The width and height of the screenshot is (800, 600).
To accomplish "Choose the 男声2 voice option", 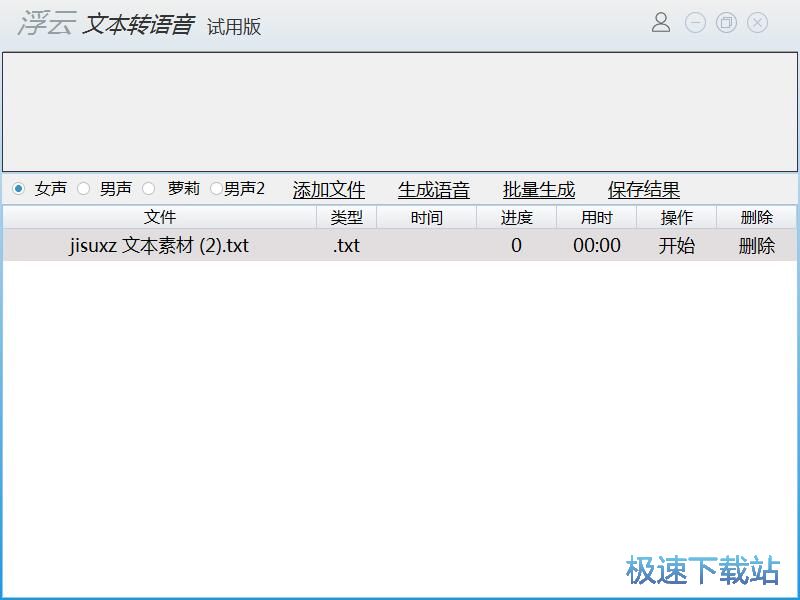I will [x=216, y=189].
